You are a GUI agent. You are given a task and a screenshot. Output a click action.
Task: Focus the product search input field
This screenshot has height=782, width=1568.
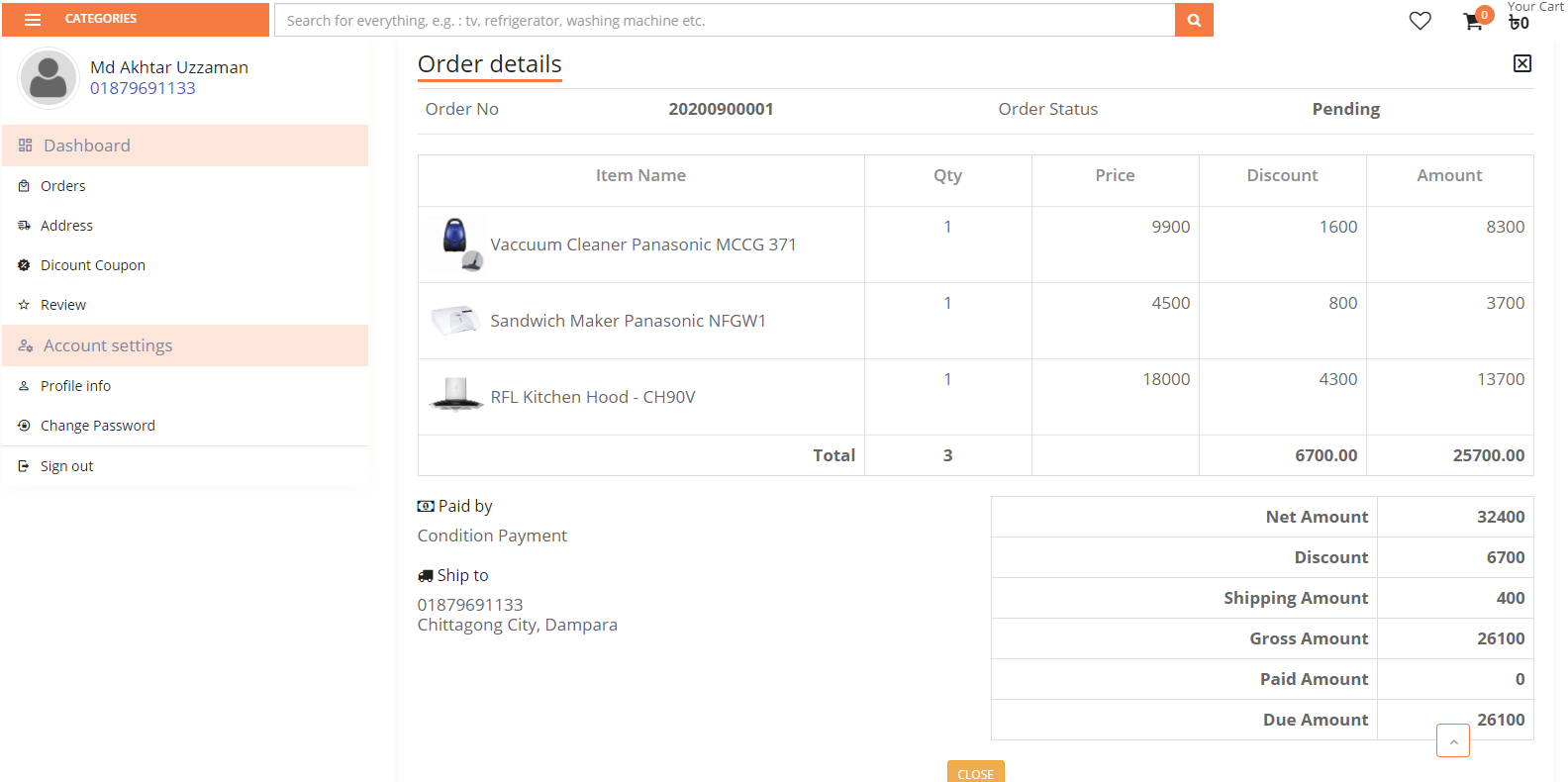pyautogui.click(x=725, y=20)
